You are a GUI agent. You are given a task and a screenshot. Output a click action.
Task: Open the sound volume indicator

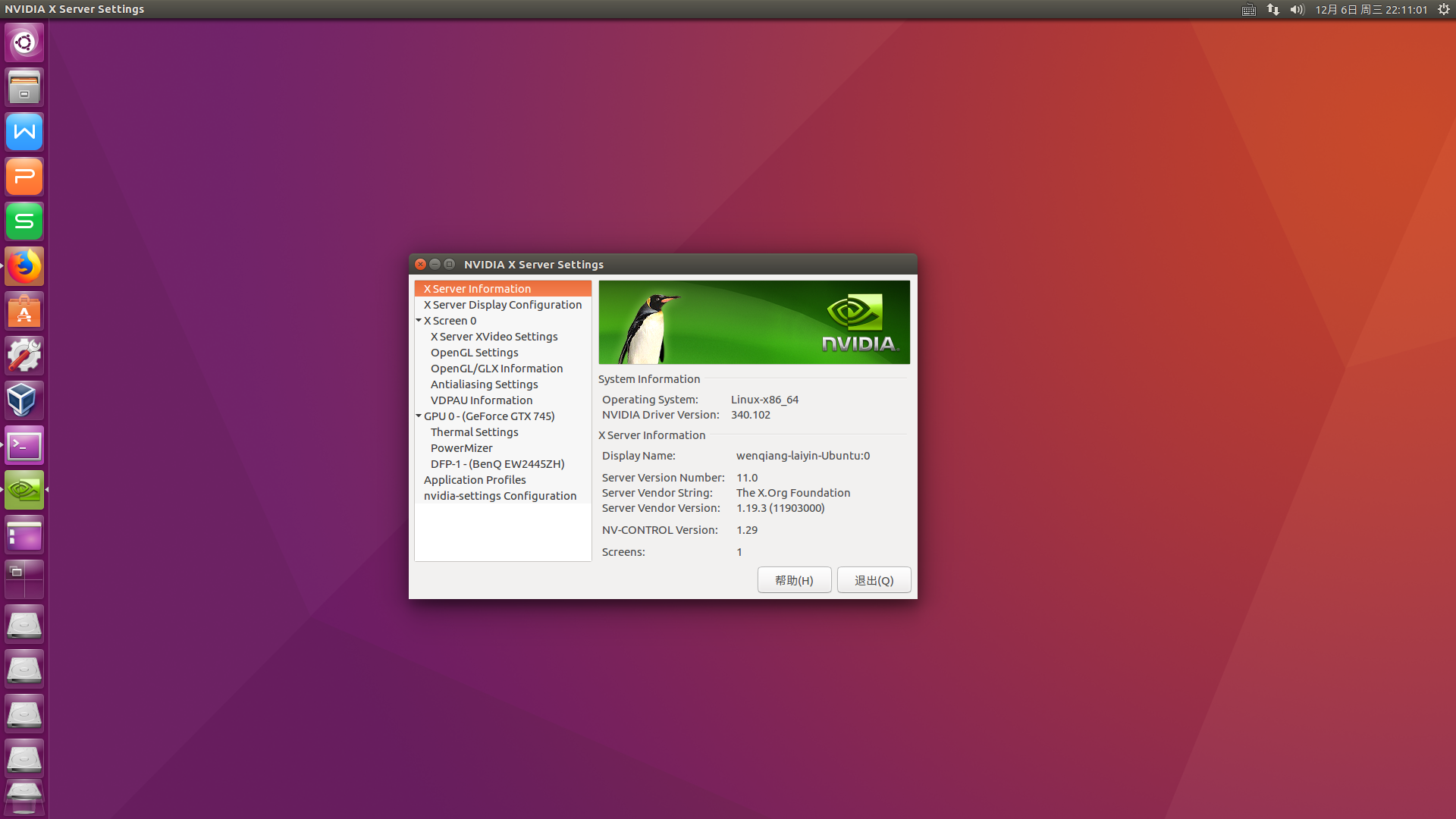(1298, 10)
